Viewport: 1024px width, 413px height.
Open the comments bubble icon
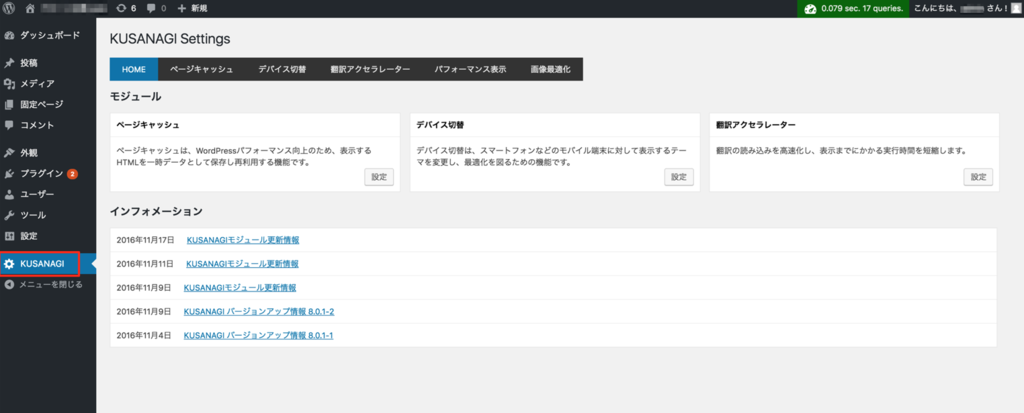151,8
